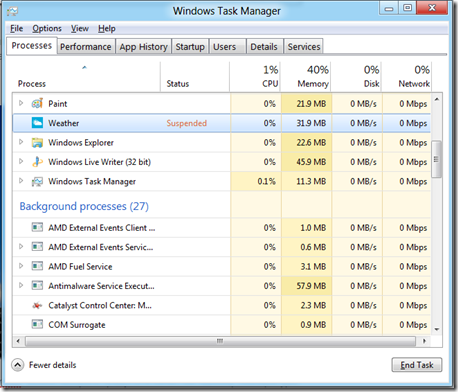
Task: Click the Weather app icon
Action: (x=37, y=123)
